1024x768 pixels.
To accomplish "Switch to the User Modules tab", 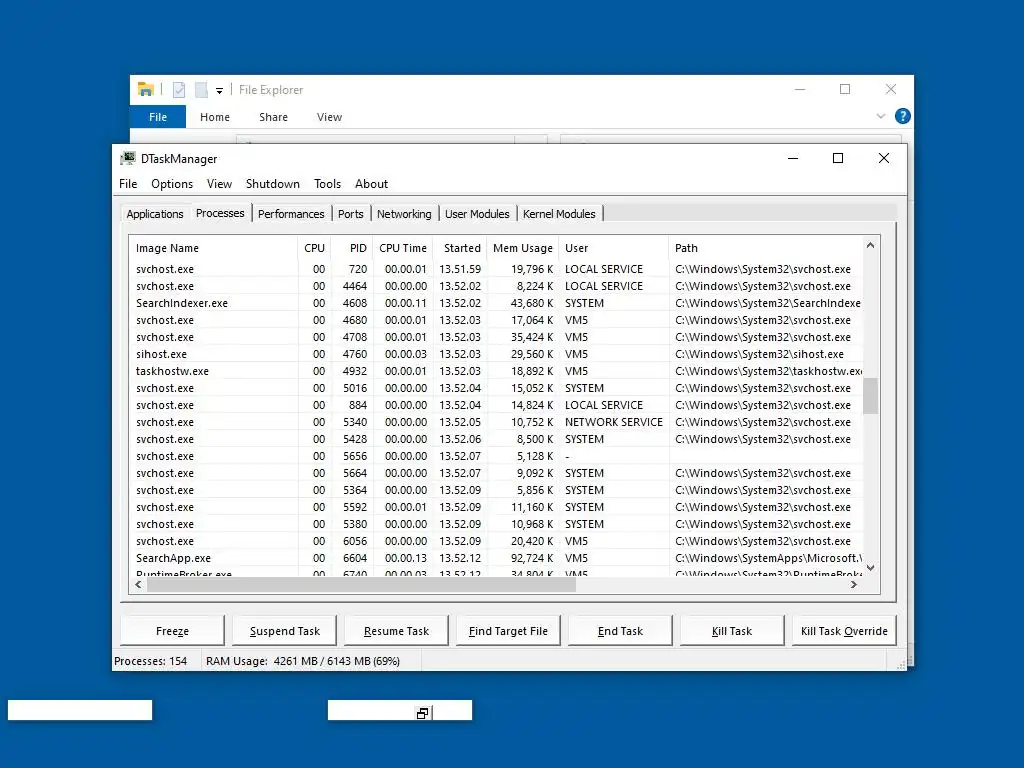I will pos(477,214).
